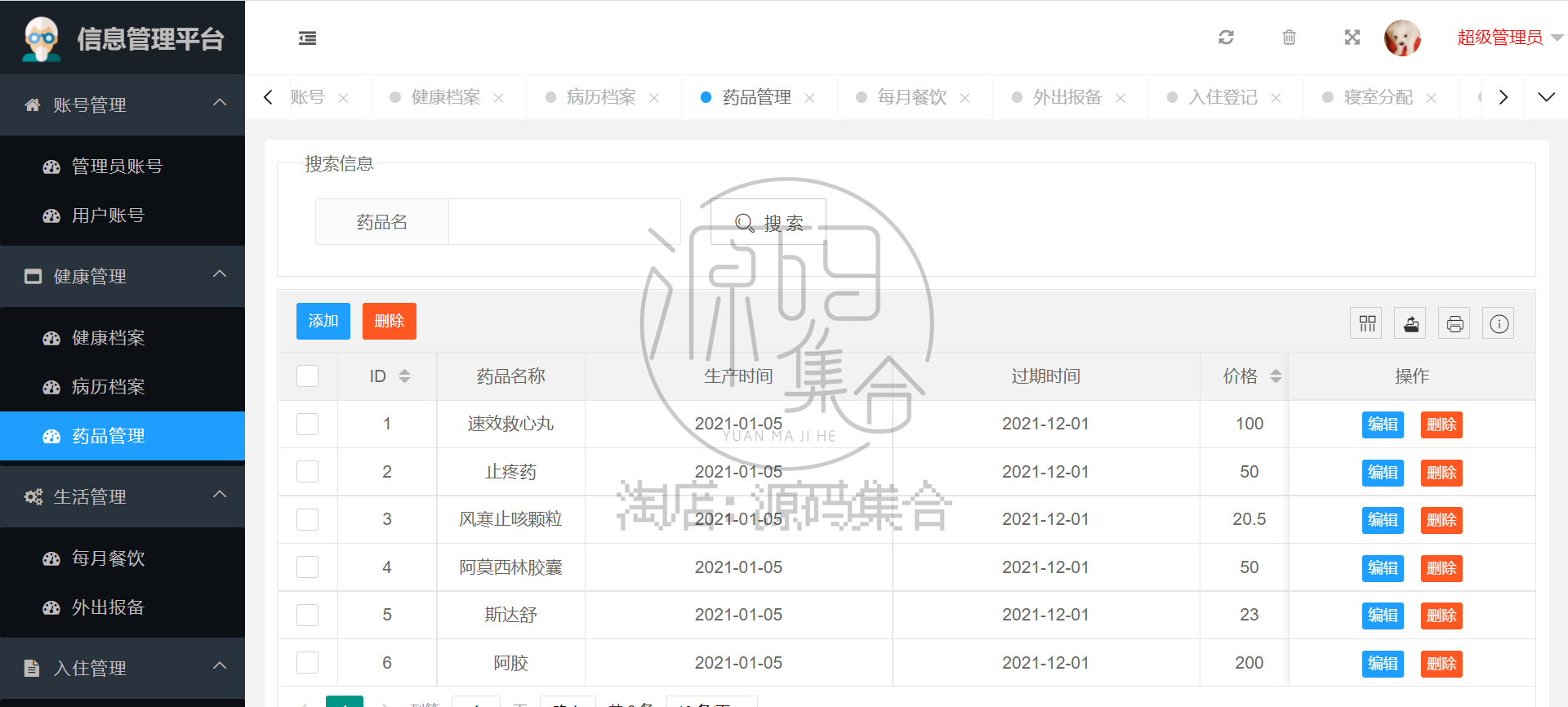
Task: Switch to the 病历档案 tab
Action: [x=601, y=97]
